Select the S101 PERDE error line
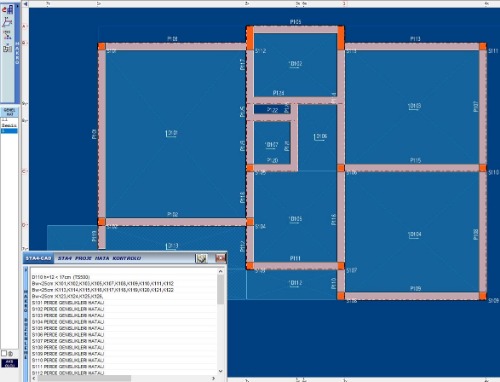The height and width of the screenshot is (382, 500). [x=68, y=303]
